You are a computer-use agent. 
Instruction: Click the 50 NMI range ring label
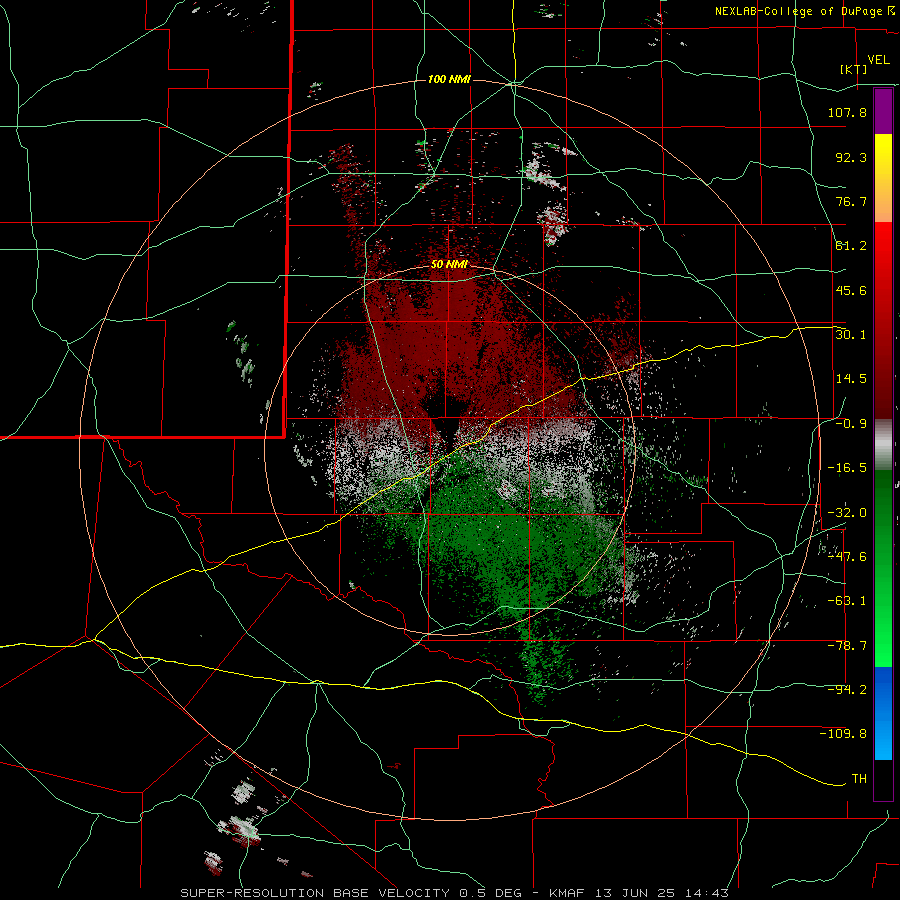point(449,265)
